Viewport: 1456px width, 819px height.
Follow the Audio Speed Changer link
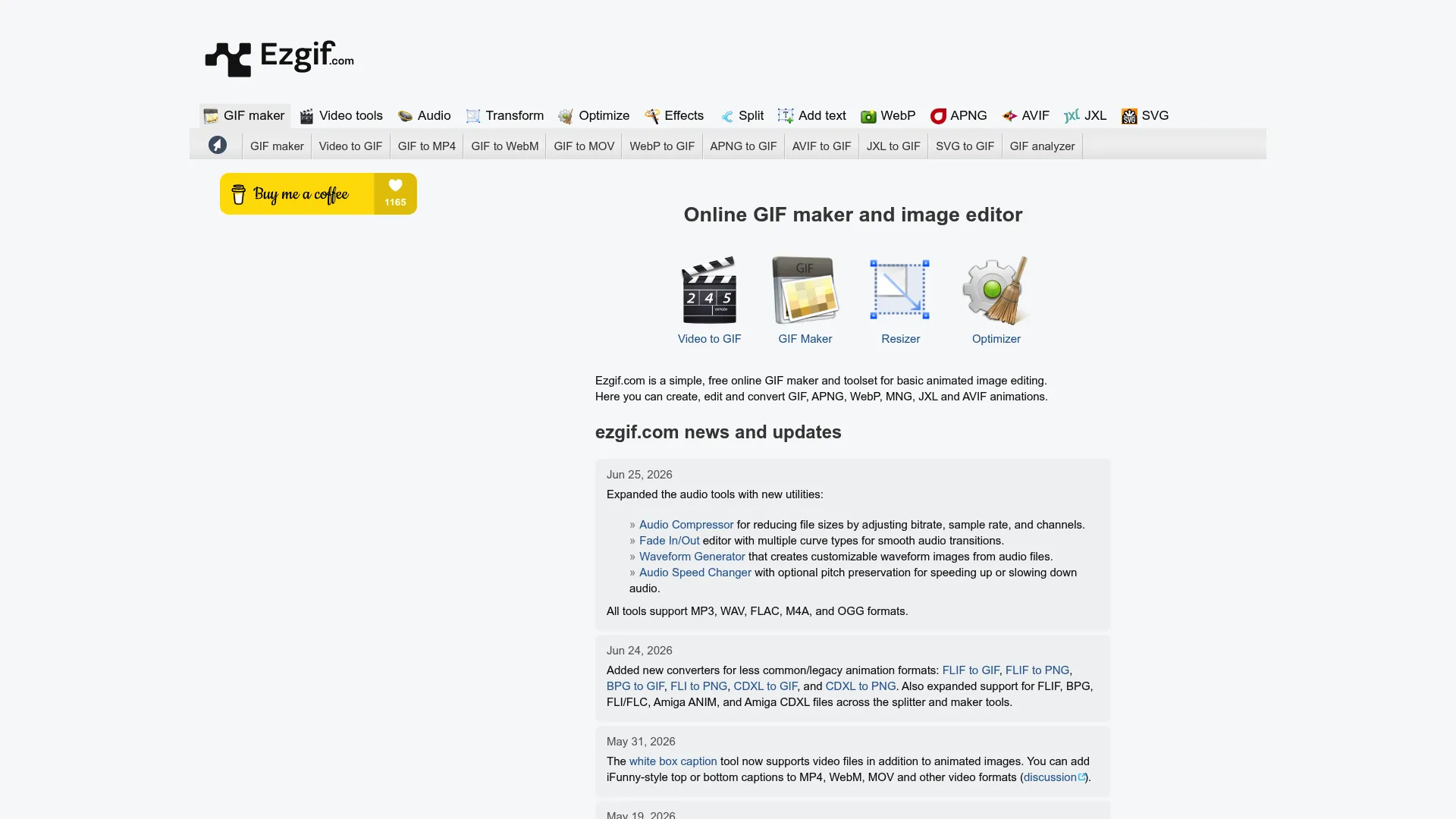(x=695, y=573)
